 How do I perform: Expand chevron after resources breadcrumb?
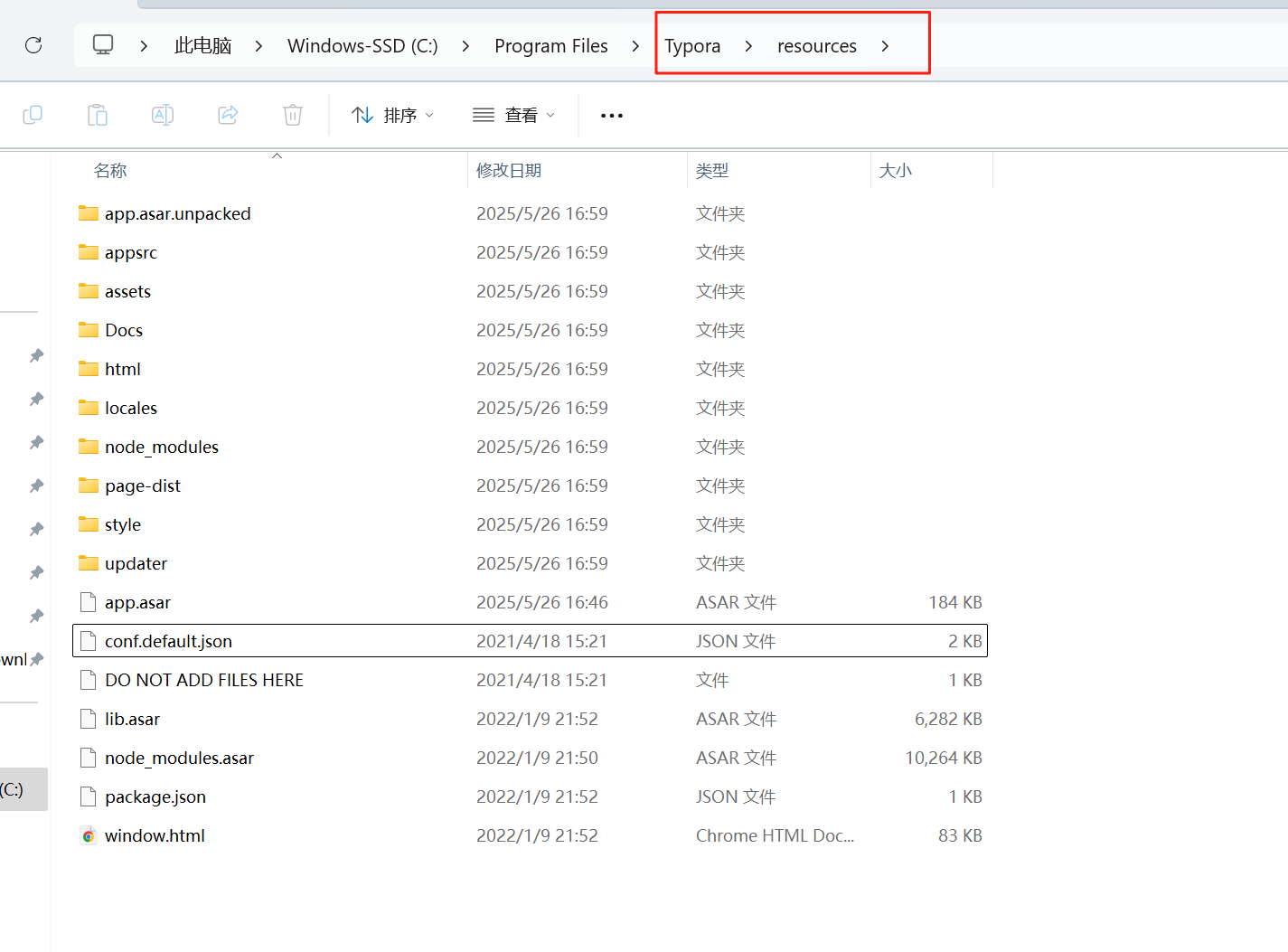coord(885,46)
